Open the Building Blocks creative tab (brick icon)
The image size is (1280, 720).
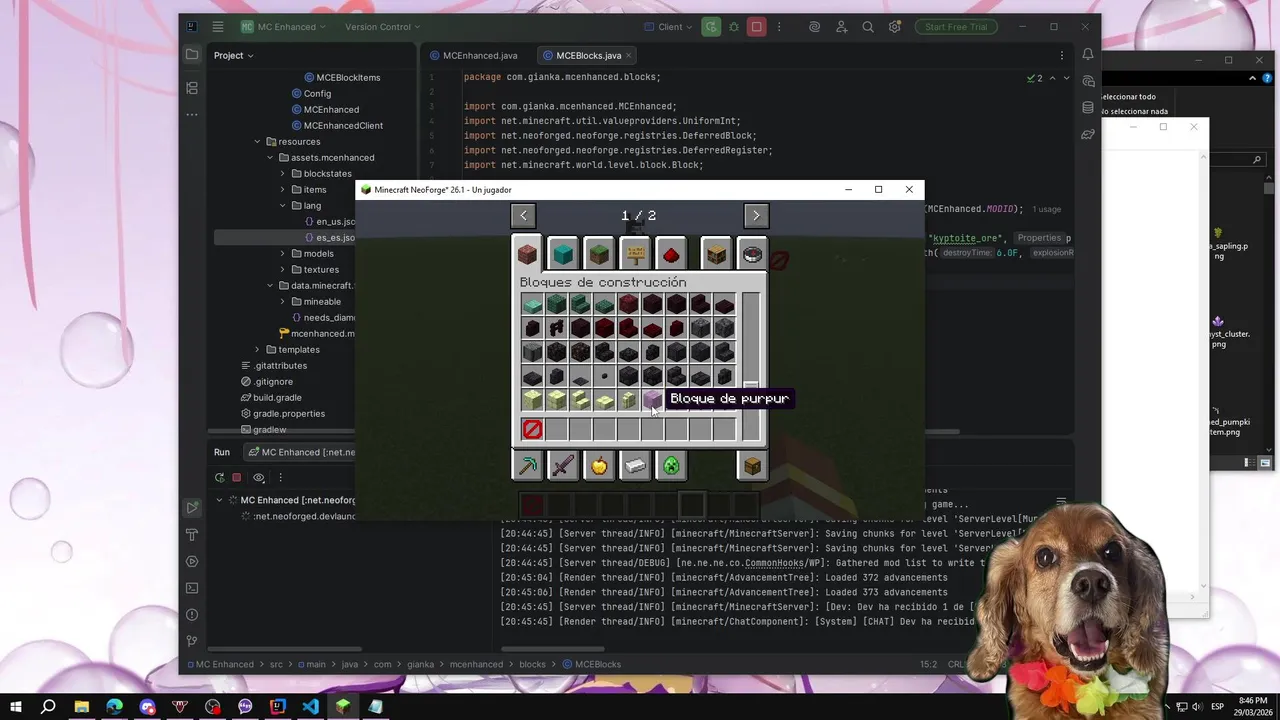click(527, 254)
